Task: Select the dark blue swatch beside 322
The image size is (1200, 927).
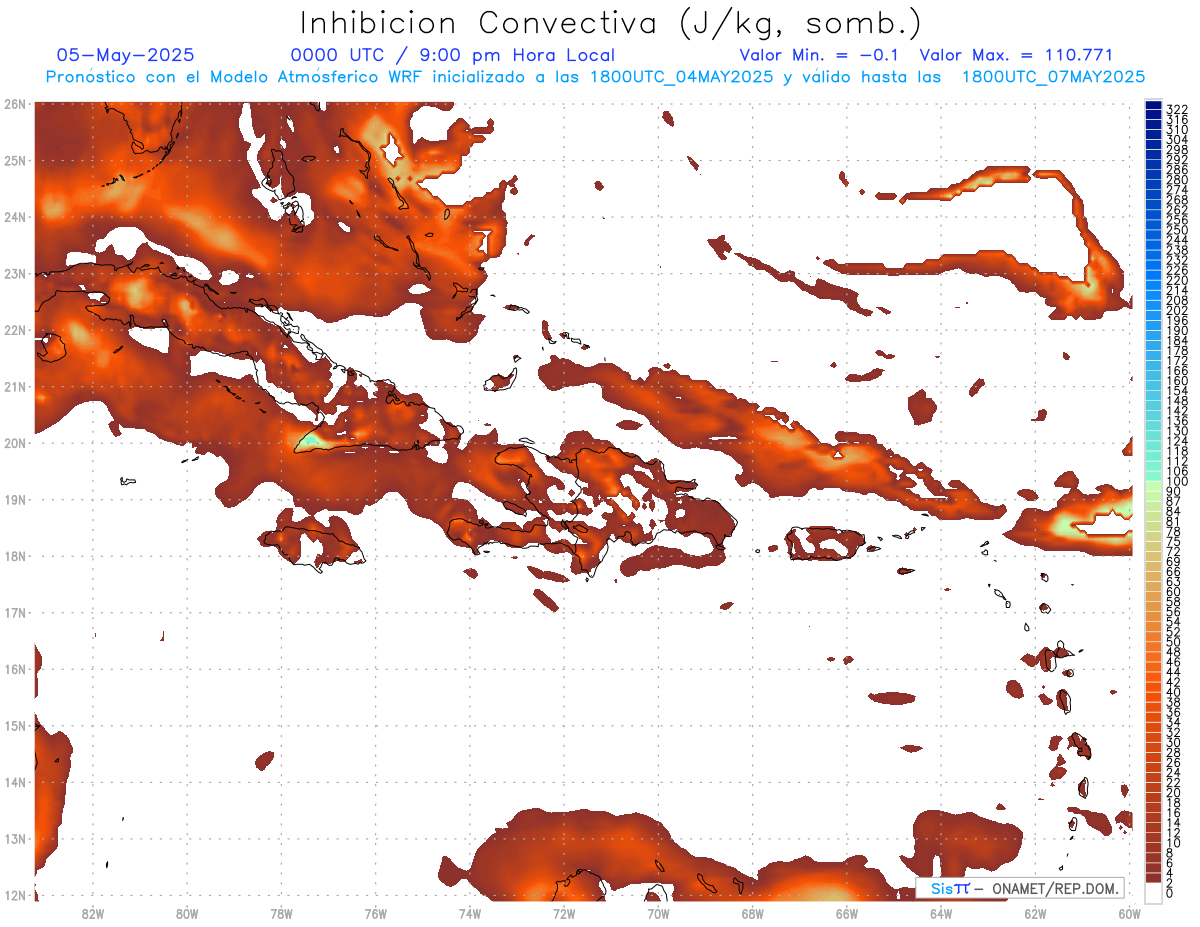Action: pos(1154,106)
